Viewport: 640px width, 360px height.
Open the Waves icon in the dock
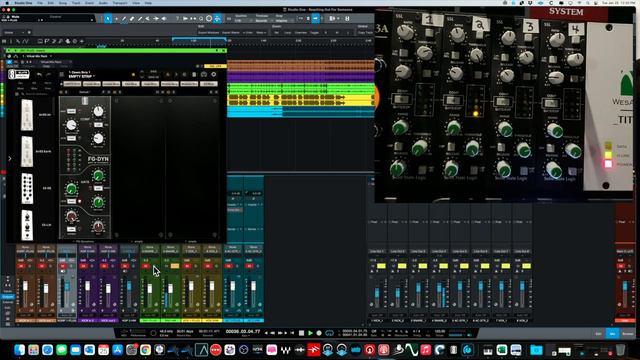tap(285, 350)
